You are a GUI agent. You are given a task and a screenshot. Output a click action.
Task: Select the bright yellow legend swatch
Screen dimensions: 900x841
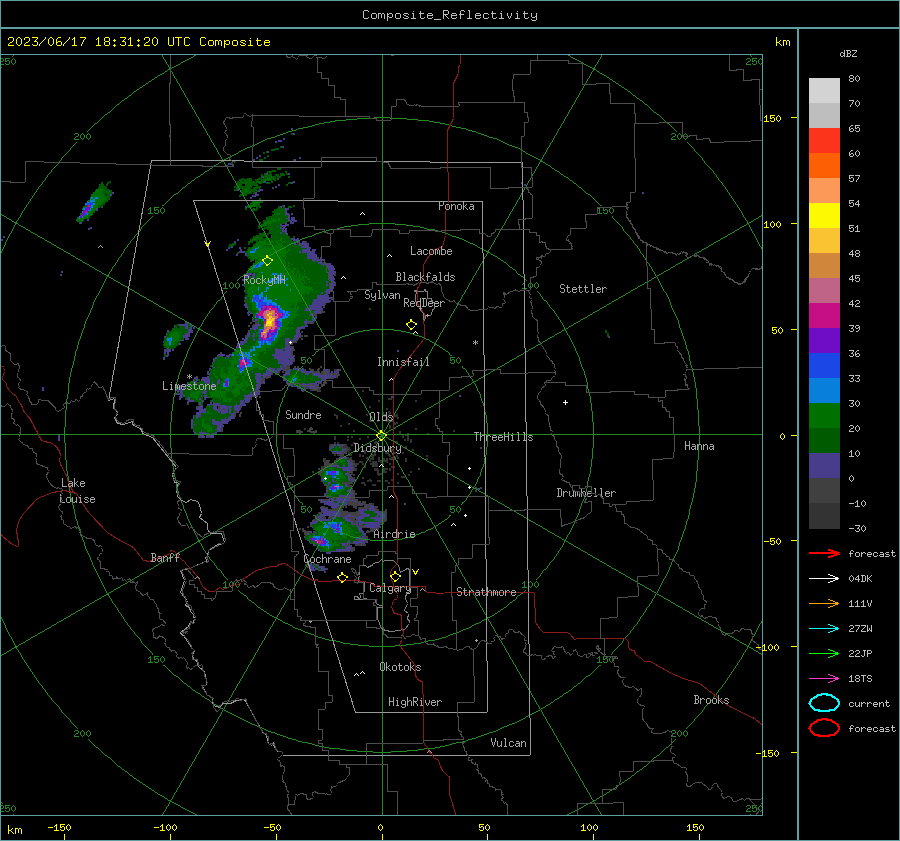click(x=824, y=216)
